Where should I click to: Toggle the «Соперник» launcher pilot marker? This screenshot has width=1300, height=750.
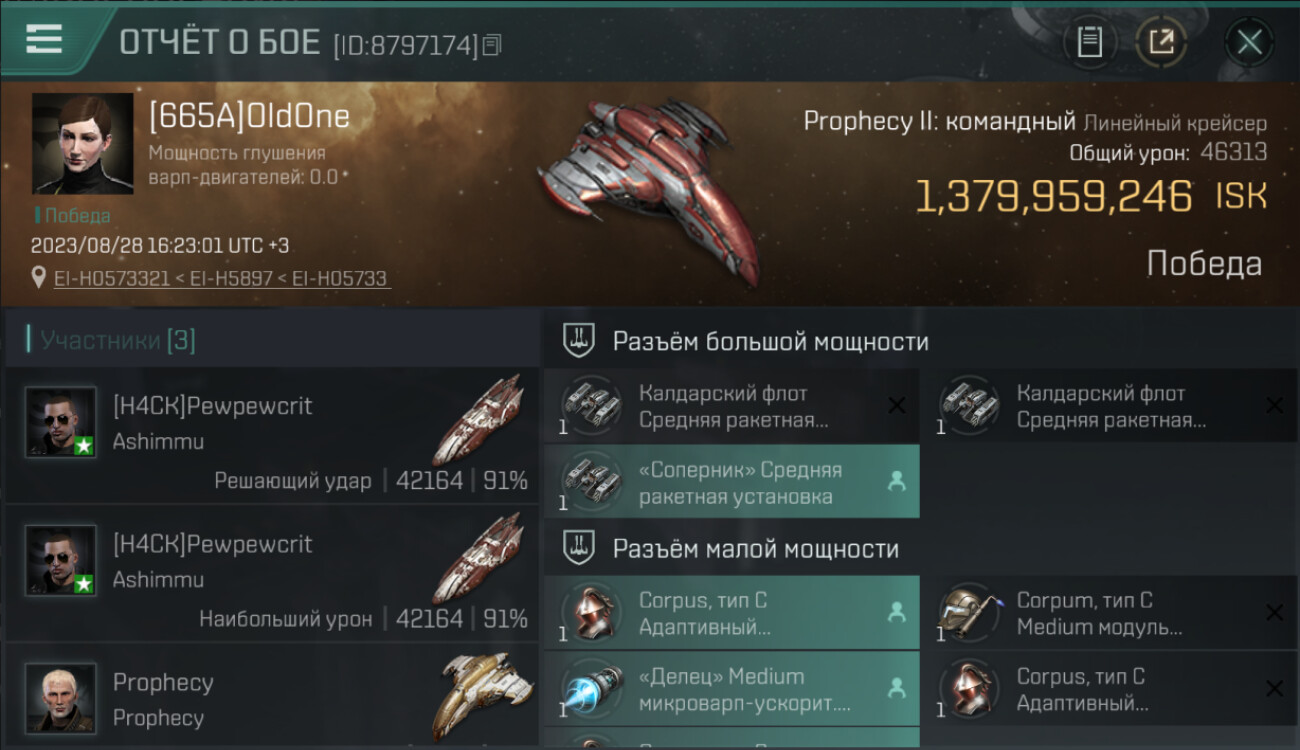pos(896,482)
